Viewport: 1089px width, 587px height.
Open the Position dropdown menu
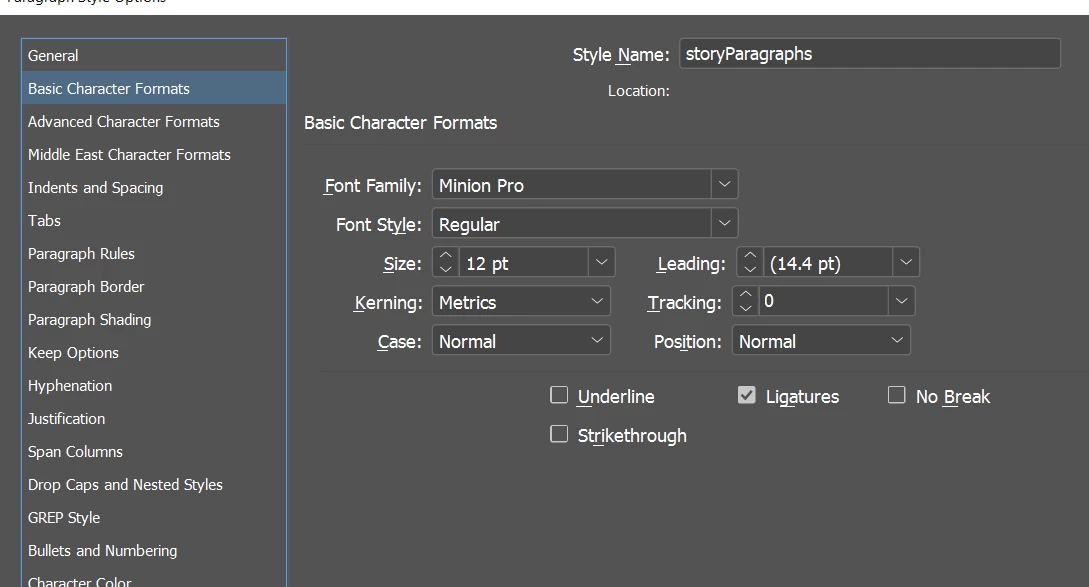(897, 341)
